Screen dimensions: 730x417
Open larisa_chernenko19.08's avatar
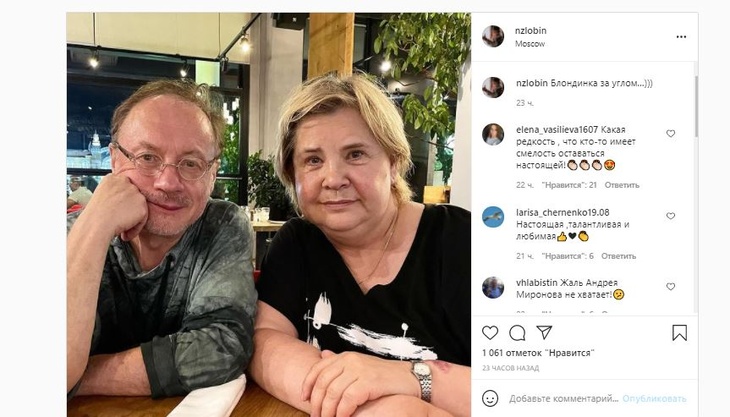[x=493, y=217]
